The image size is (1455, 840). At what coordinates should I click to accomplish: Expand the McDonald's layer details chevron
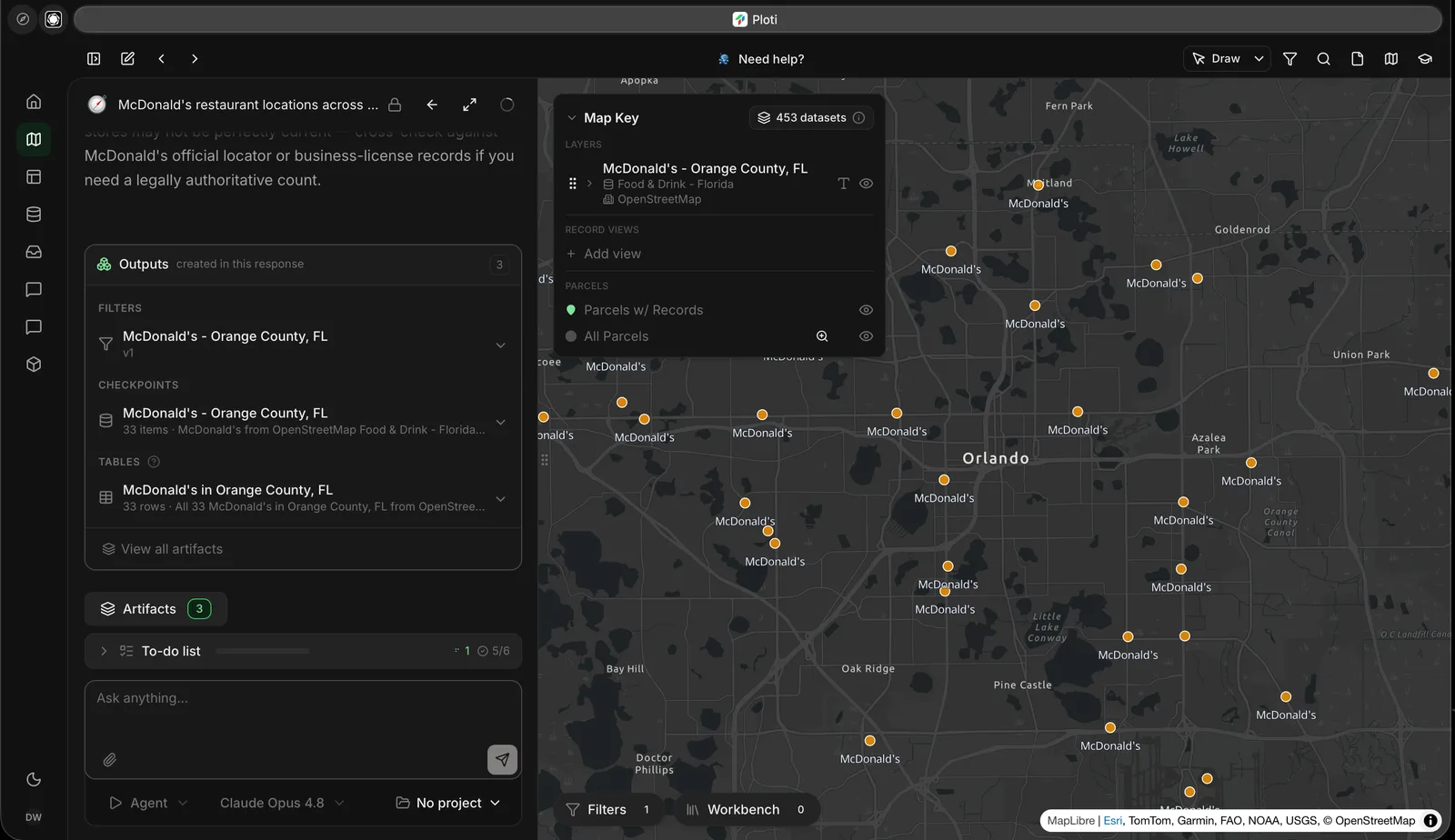[589, 184]
